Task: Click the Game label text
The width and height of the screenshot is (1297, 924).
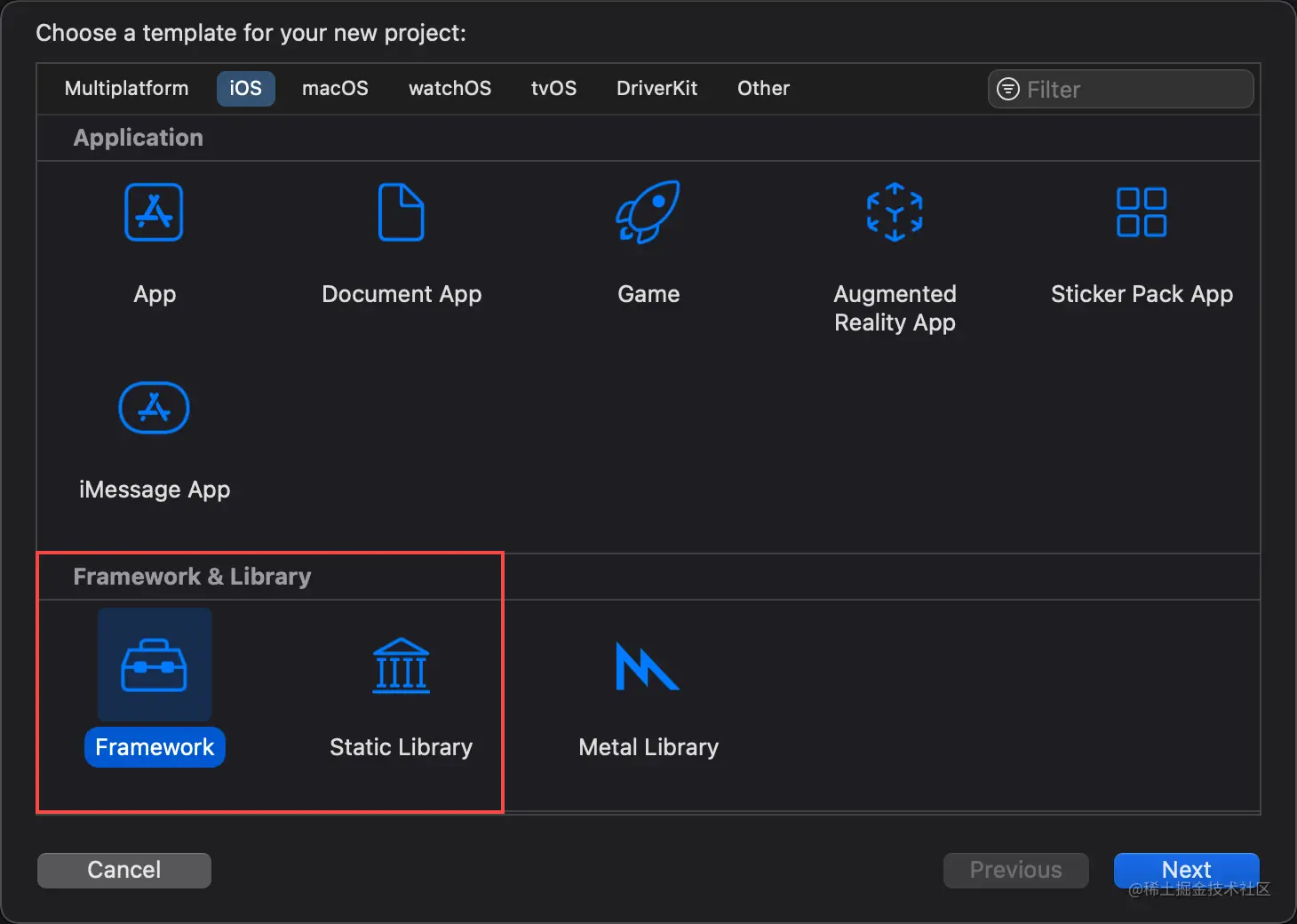Action: coord(648,294)
